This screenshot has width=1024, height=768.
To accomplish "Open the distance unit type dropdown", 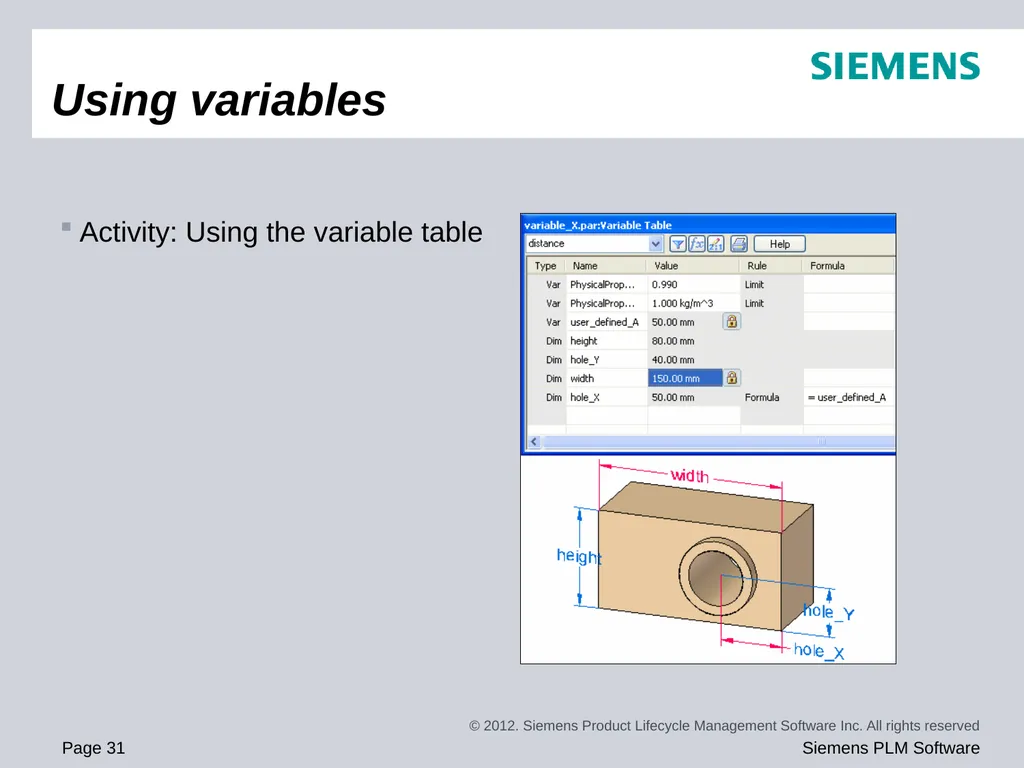I will tap(655, 244).
